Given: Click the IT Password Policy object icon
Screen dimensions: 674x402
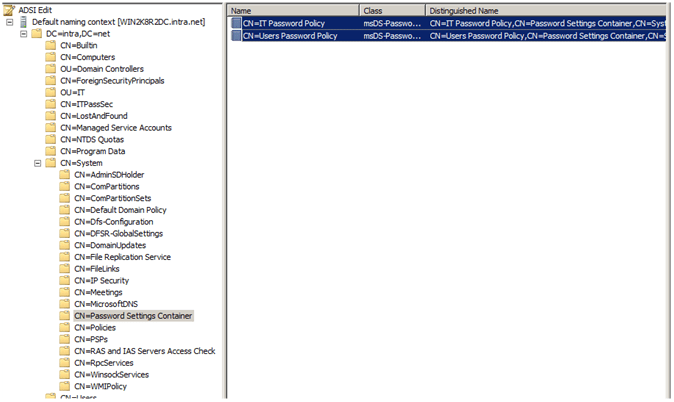Looking at the screenshot, I should pyautogui.click(x=236, y=22).
